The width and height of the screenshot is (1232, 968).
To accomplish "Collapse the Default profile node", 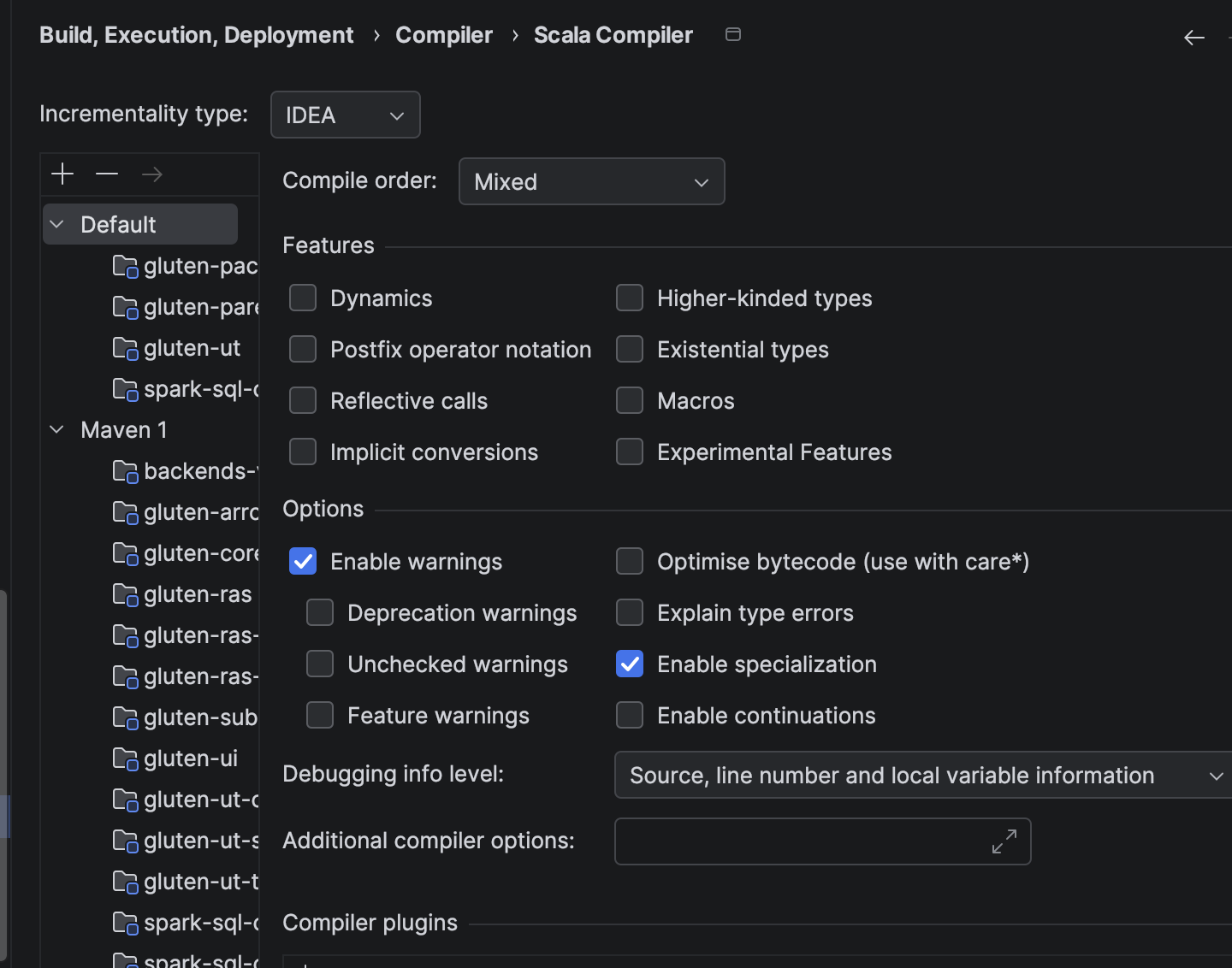I will coord(57,224).
